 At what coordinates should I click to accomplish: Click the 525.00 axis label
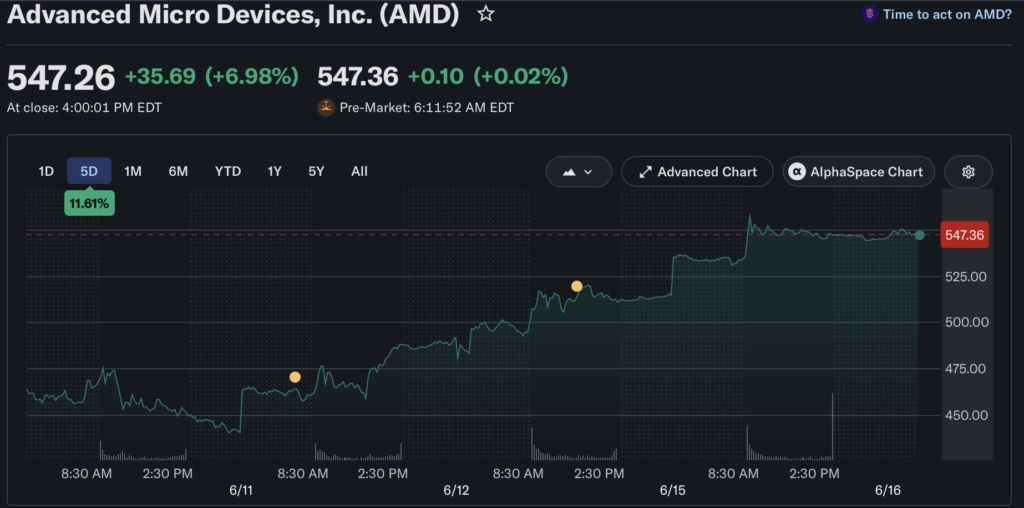[x=965, y=277]
